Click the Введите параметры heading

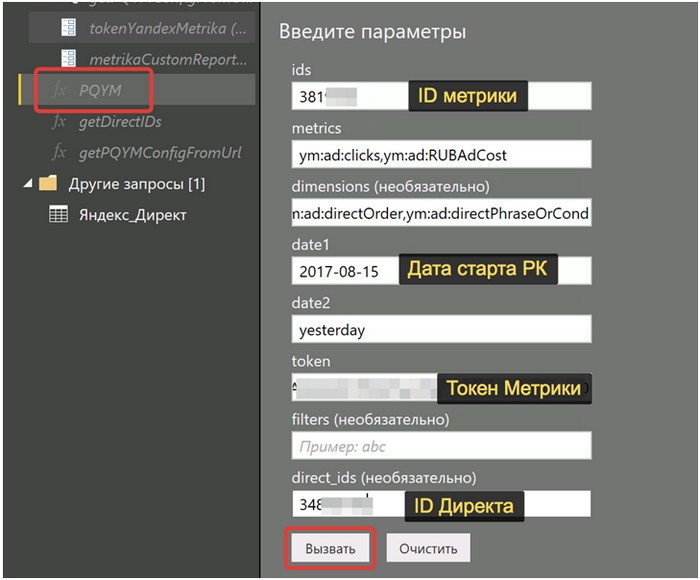click(x=372, y=32)
